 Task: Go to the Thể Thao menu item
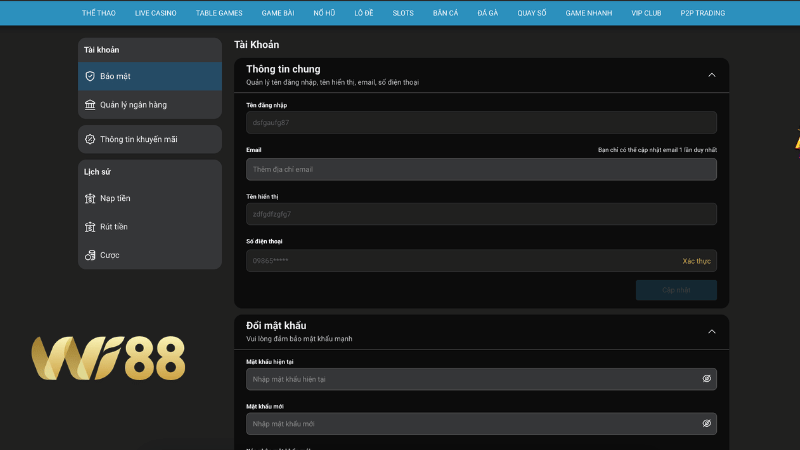[96, 14]
